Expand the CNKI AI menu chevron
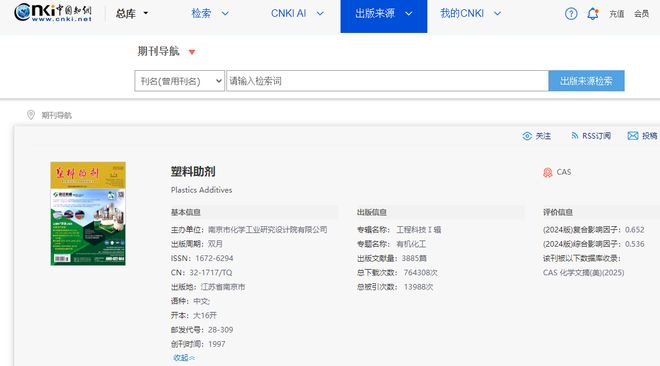Screen dimensions: 660x366 tap(320, 13)
